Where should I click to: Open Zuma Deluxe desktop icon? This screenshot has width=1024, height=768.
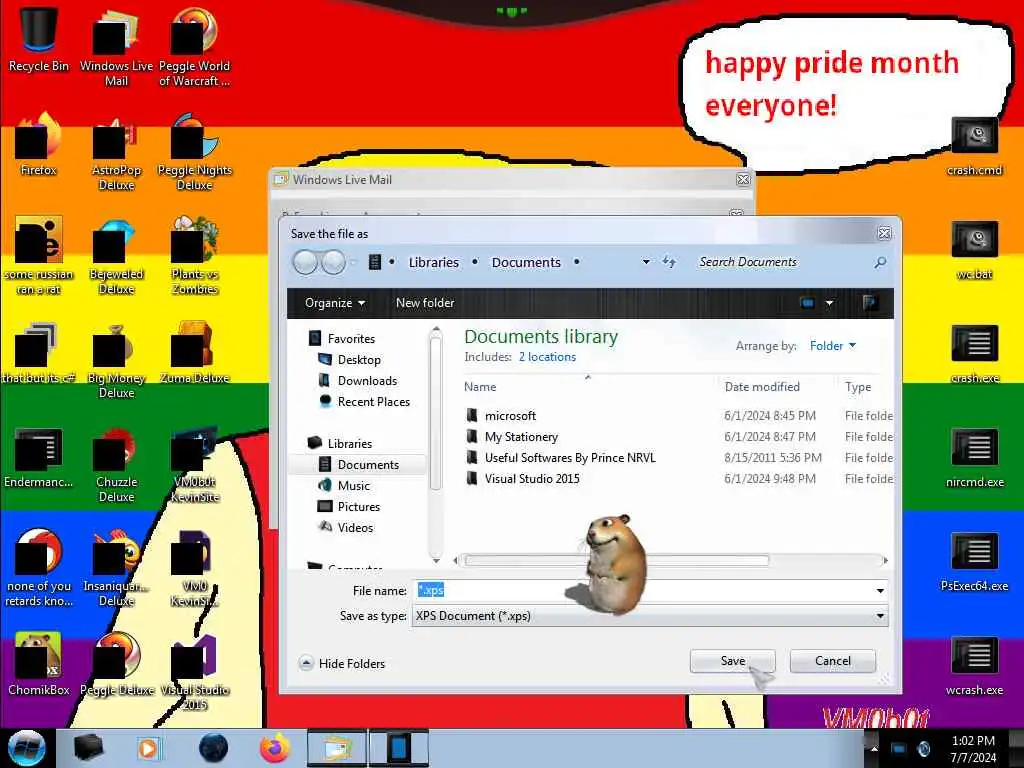195,353
